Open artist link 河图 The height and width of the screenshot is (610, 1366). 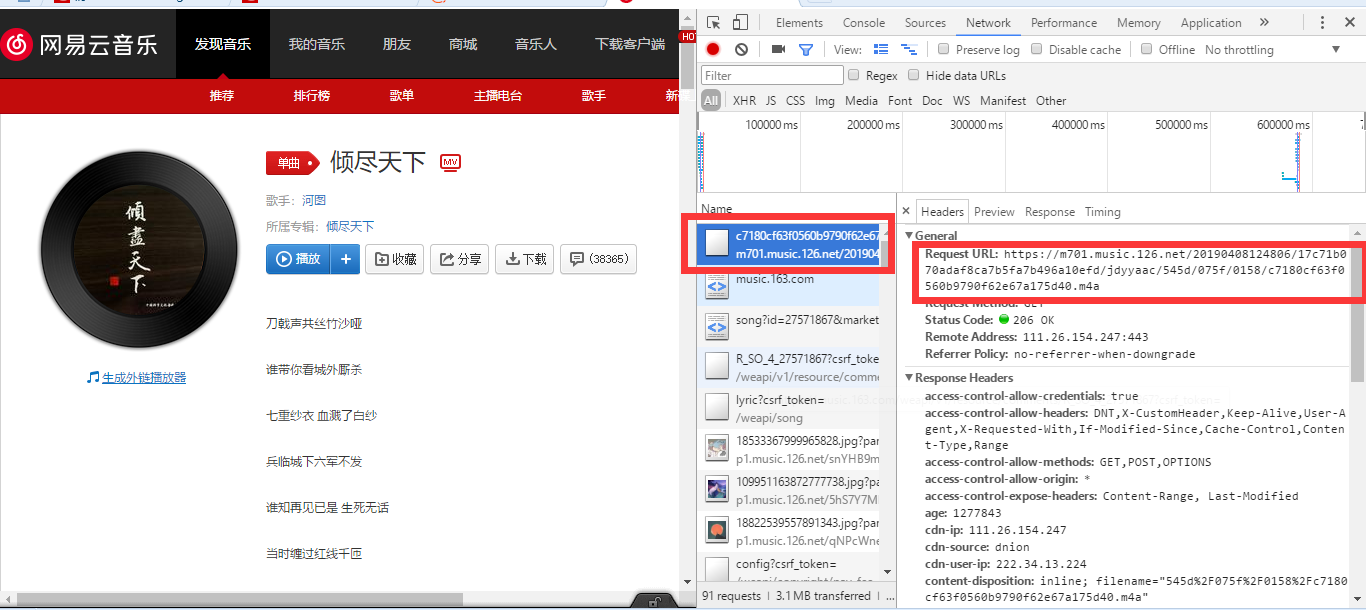point(314,200)
